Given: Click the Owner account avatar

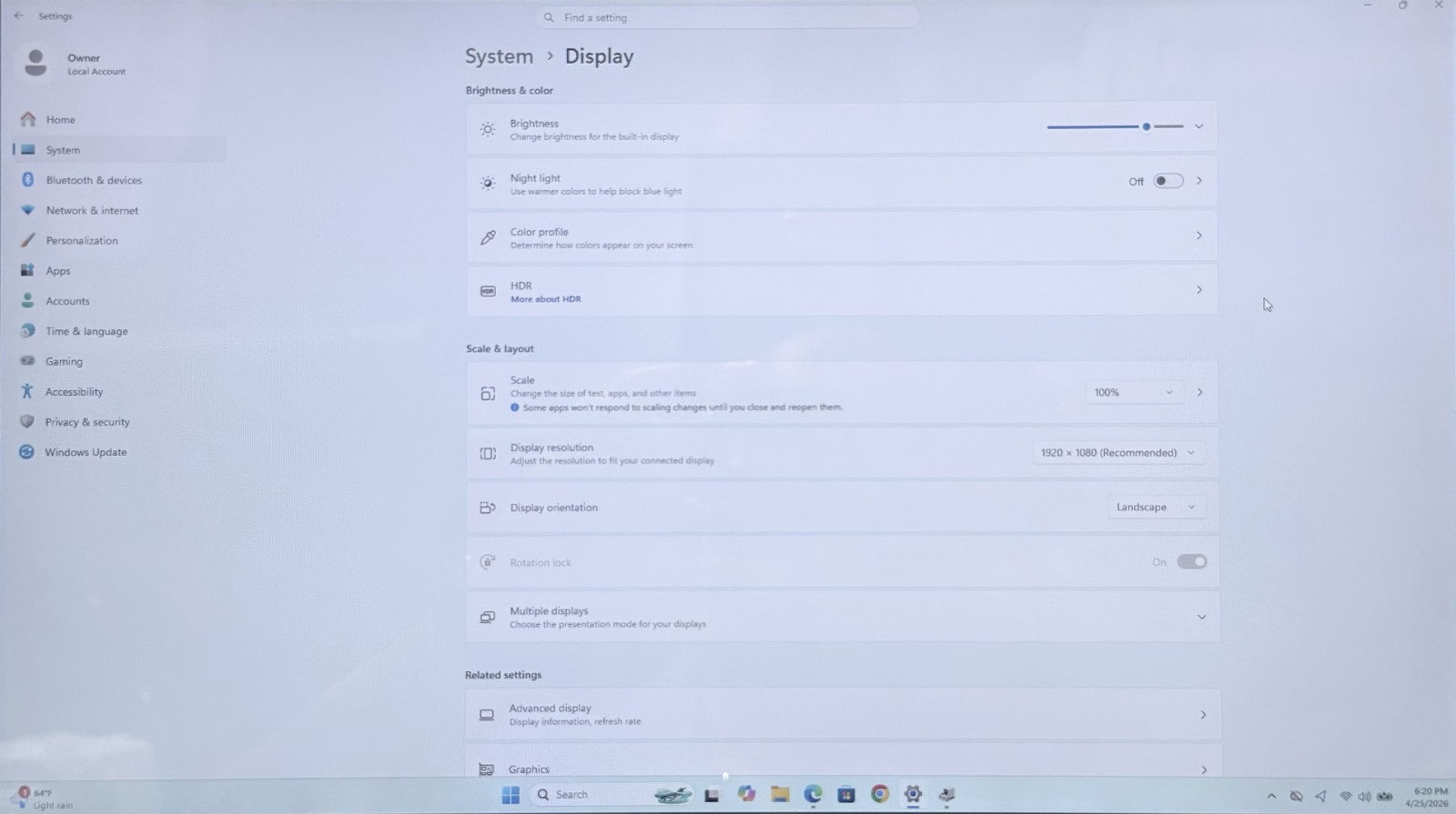Looking at the screenshot, I should pyautogui.click(x=35, y=63).
